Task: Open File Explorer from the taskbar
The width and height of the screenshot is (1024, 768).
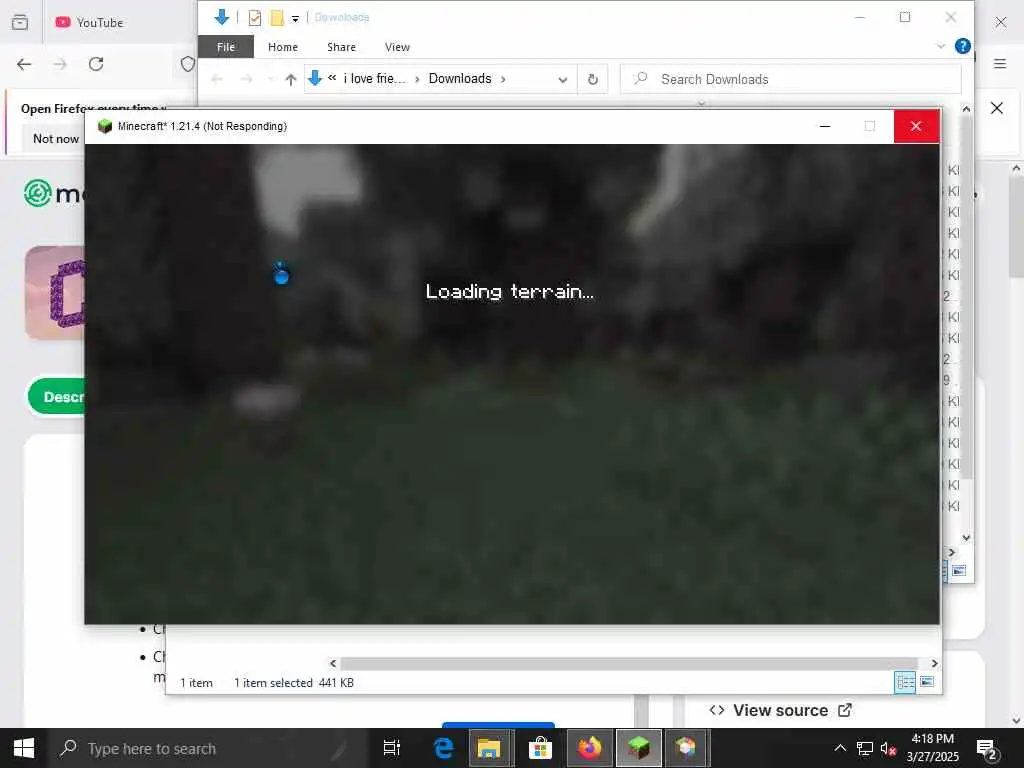Action: 488,748
